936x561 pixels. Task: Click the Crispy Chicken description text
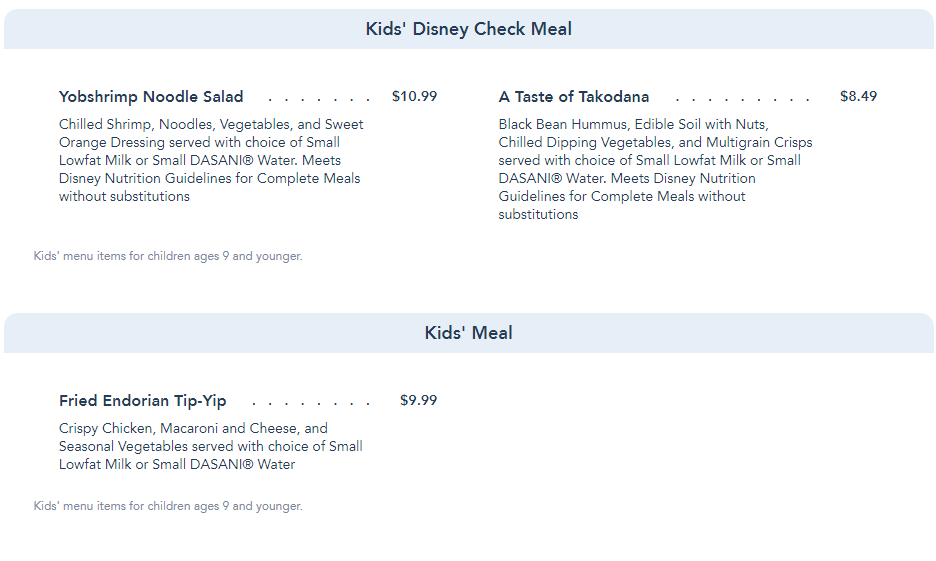[x=211, y=446]
